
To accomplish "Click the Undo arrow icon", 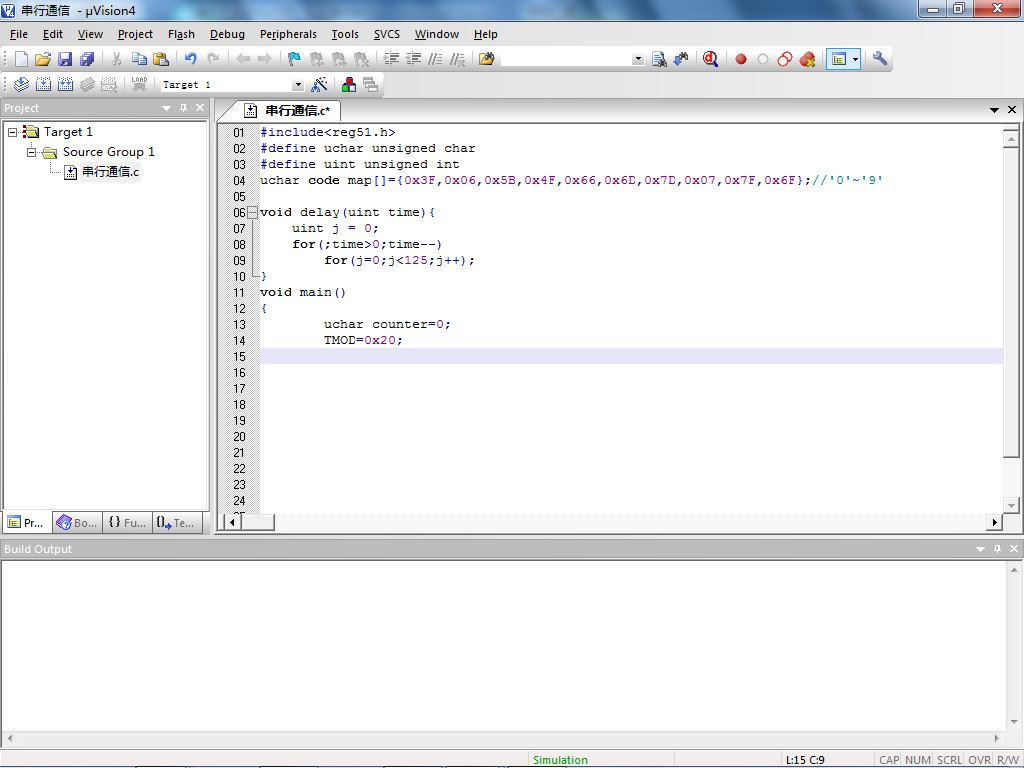I will [190, 59].
